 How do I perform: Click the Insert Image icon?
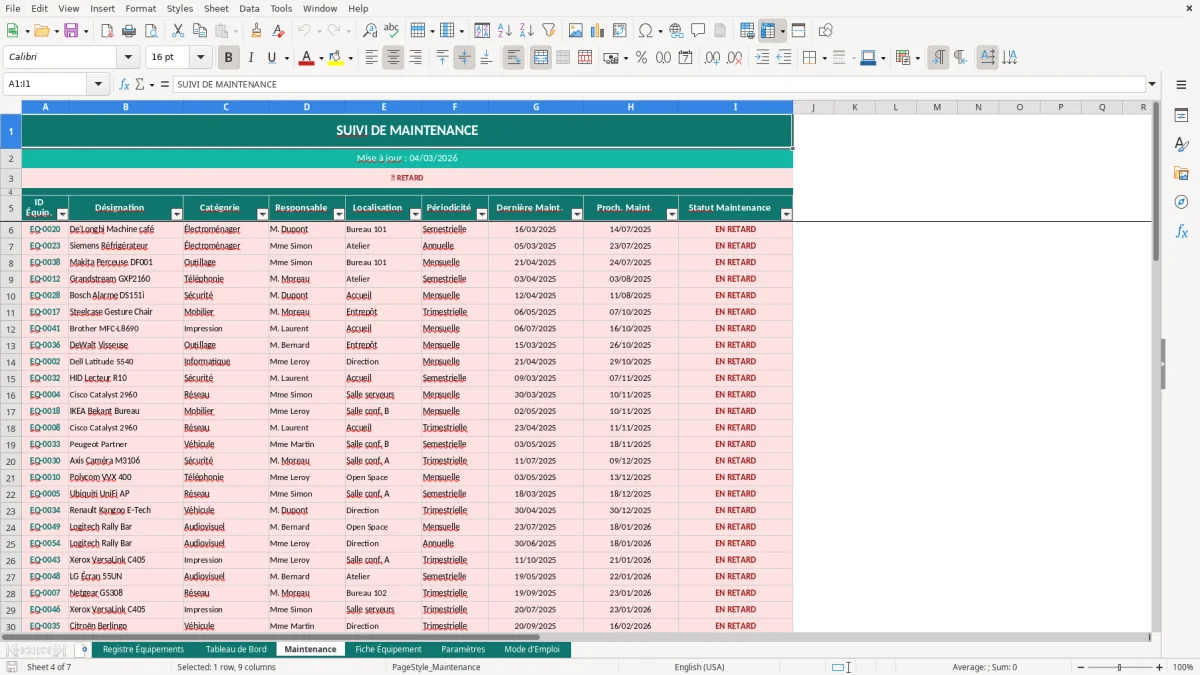(576, 31)
